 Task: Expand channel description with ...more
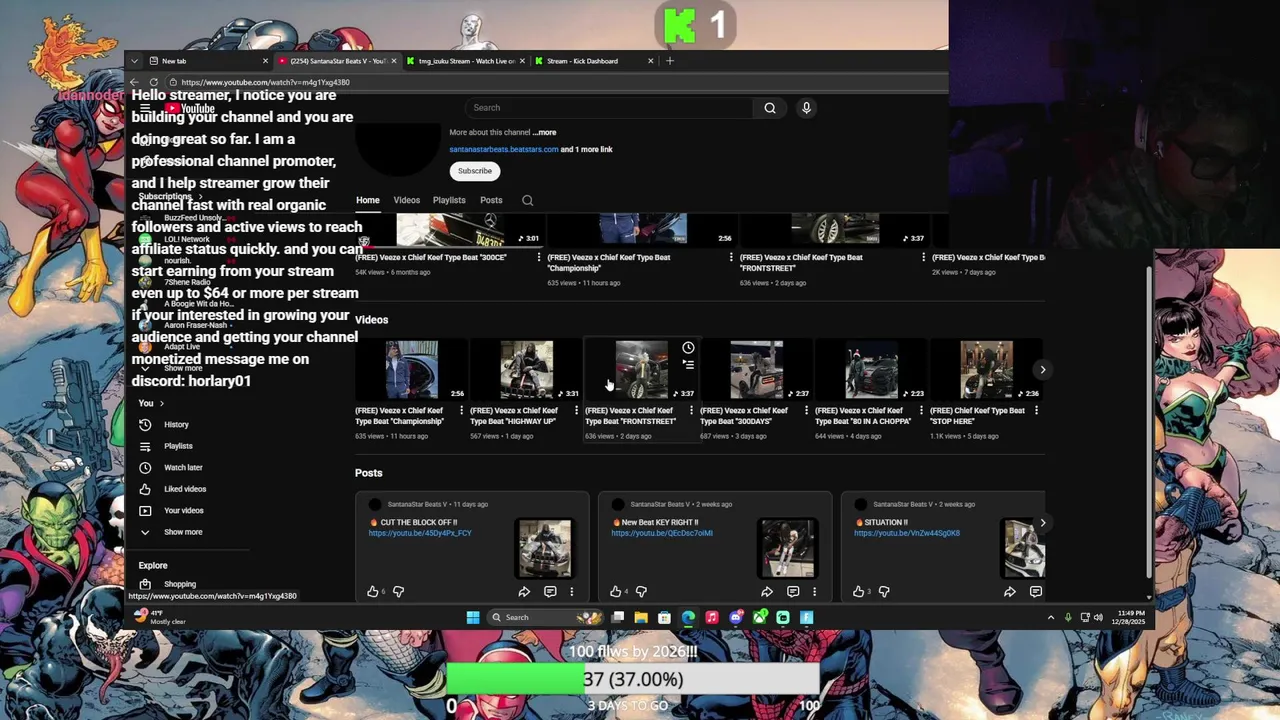click(x=544, y=132)
